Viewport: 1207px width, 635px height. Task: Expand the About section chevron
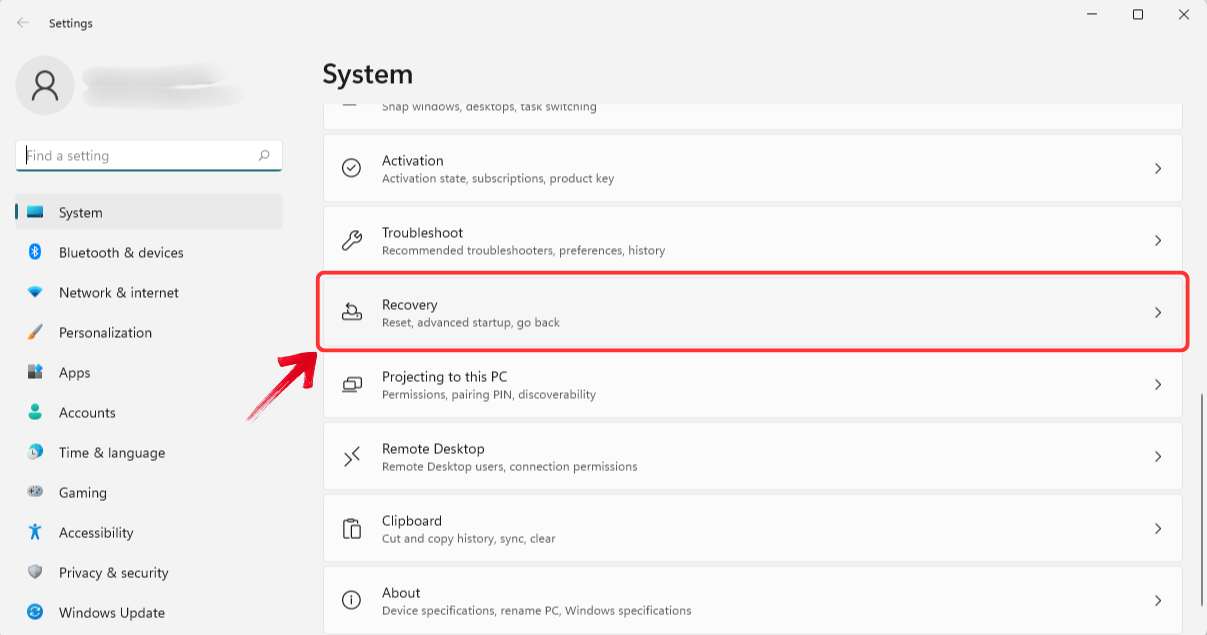[x=1157, y=600]
